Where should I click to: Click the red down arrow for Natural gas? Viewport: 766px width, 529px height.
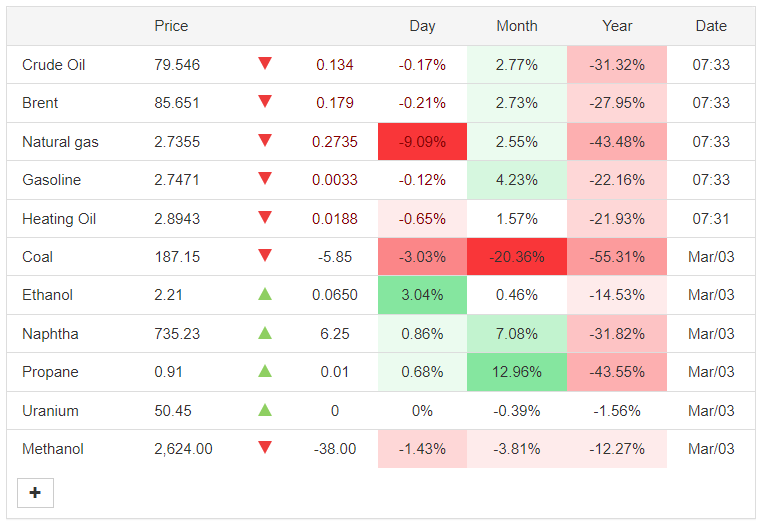265,140
